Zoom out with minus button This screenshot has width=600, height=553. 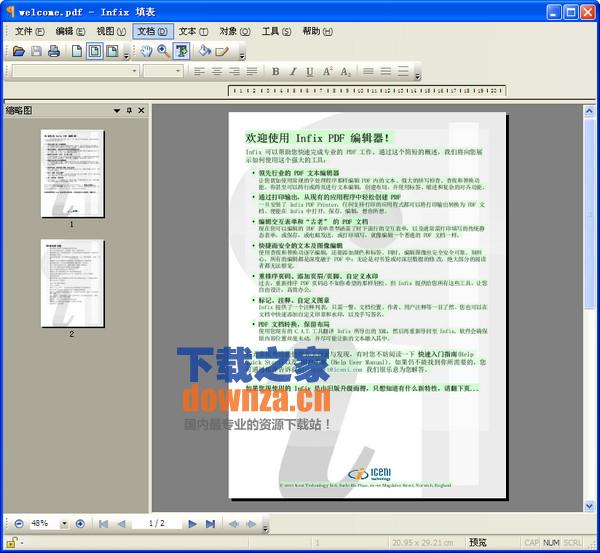(x=19, y=524)
